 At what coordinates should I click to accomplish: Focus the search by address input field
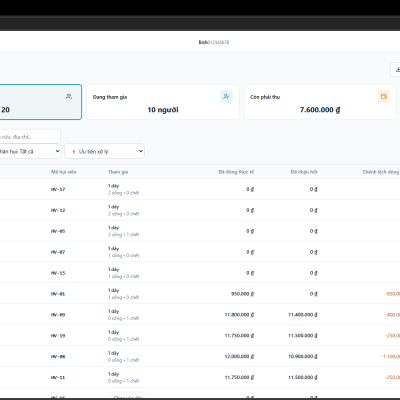(x=30, y=137)
